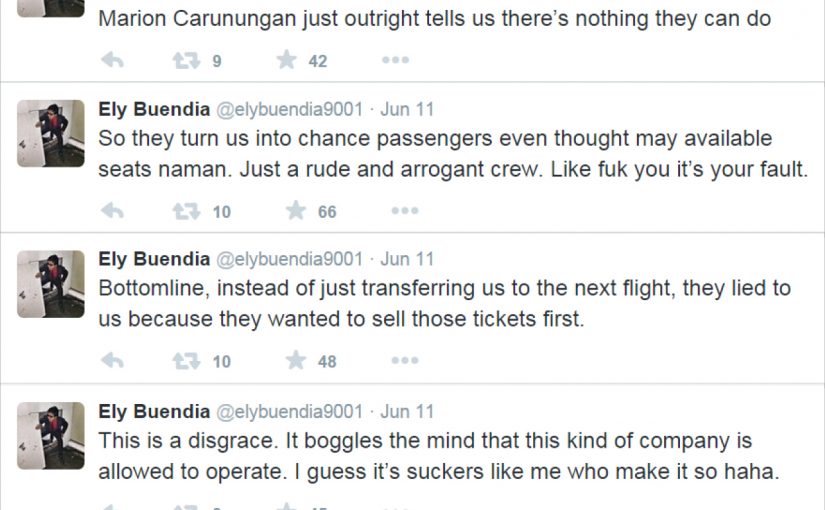Open Jun 11 timestamp on 'Bottomline' tweet

(407, 259)
